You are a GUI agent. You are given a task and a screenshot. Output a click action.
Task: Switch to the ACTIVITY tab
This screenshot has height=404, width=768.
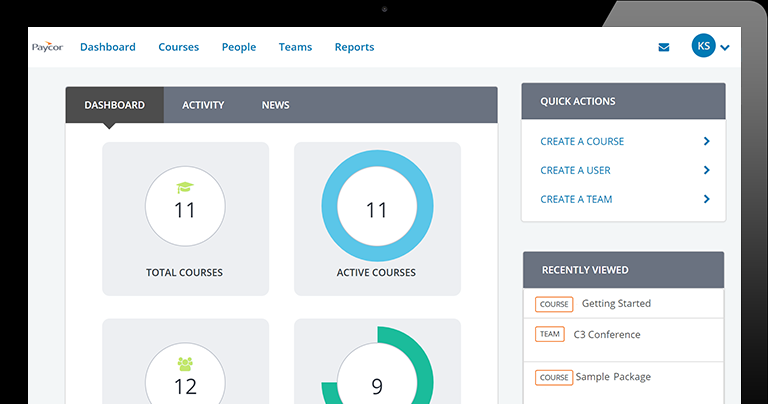tap(203, 105)
